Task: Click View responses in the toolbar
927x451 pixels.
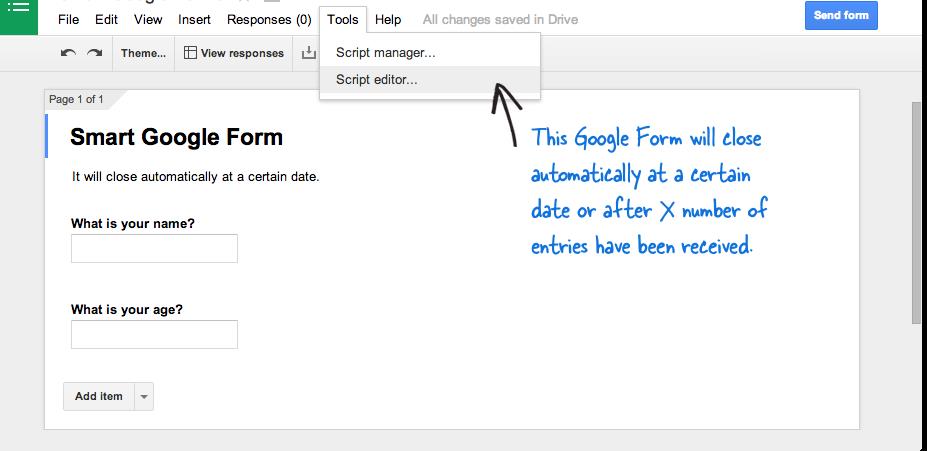Action: pyautogui.click(x=234, y=53)
